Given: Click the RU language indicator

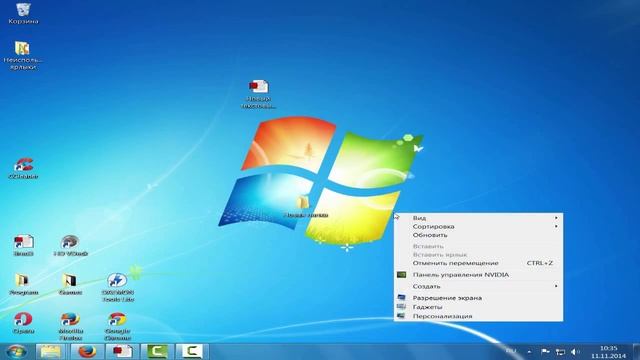Looking at the screenshot, I should tap(511, 351).
